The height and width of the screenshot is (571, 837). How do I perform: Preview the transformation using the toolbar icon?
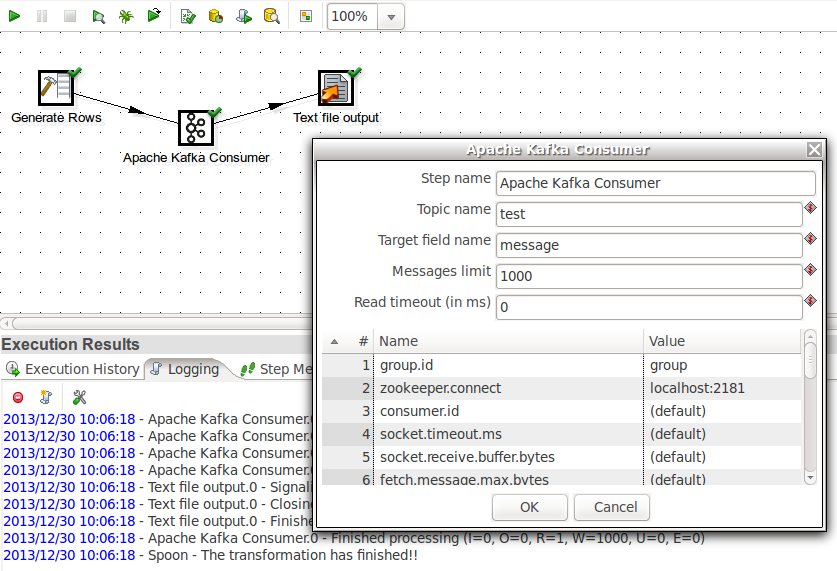coord(98,16)
